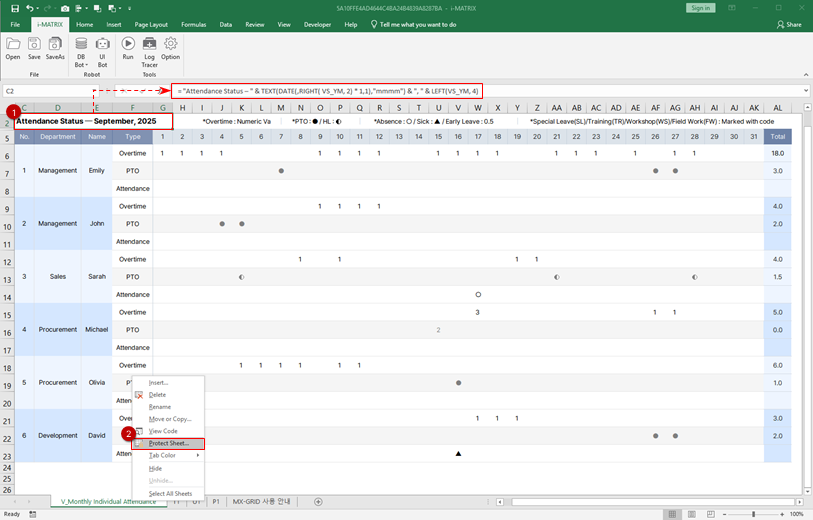Click the Sign in button
This screenshot has width=813, height=520.
click(701, 8)
